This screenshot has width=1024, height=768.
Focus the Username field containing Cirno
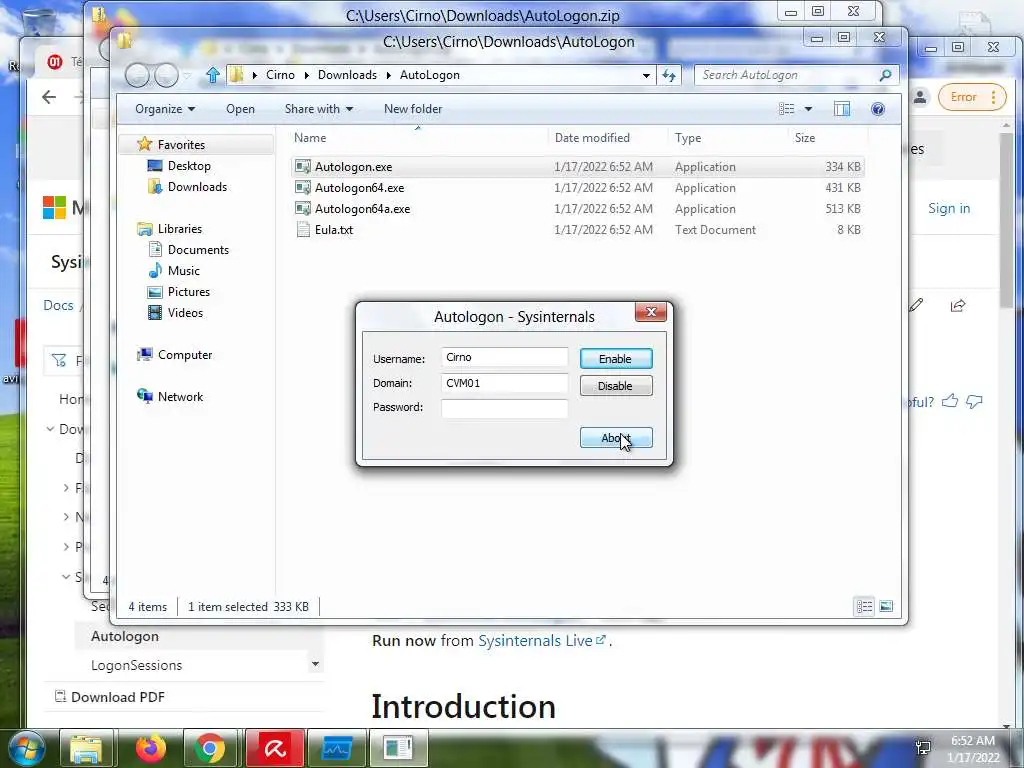(504, 357)
